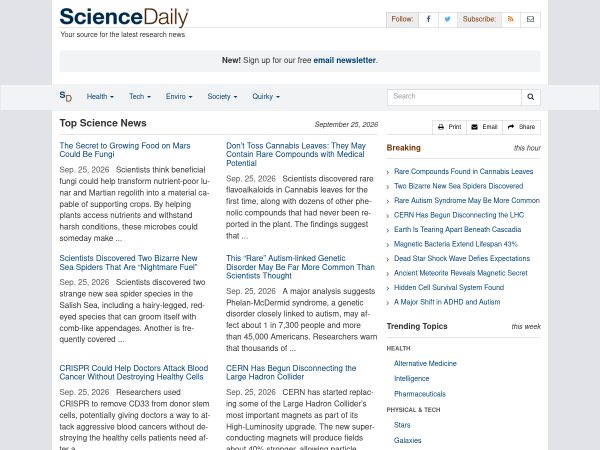Open trending topic Galaxies

[x=408, y=440]
